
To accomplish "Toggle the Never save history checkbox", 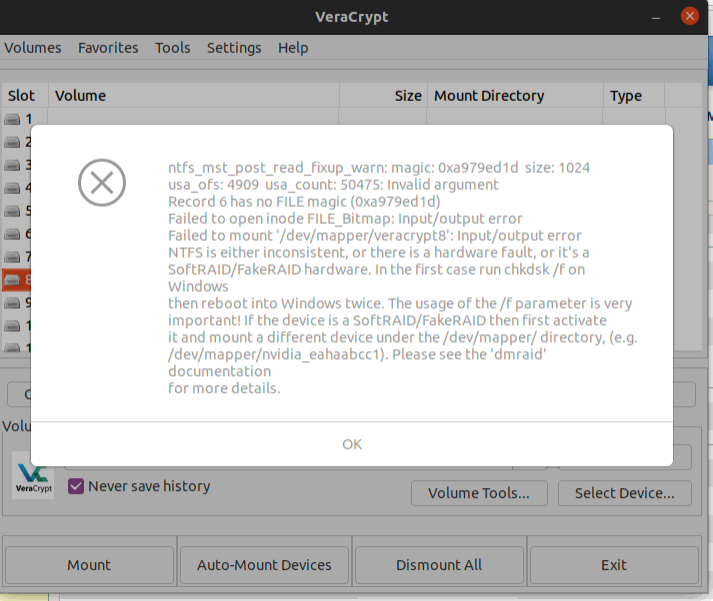I will [x=75, y=486].
